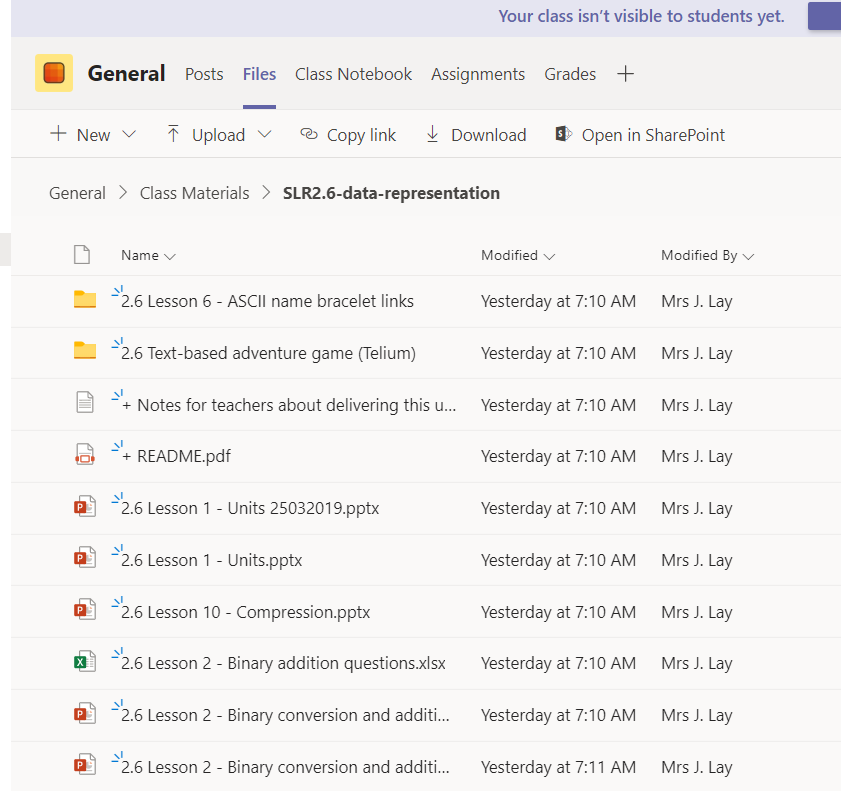Click the SharePoint icon in the toolbar
The width and height of the screenshot is (841, 791).
pos(564,134)
